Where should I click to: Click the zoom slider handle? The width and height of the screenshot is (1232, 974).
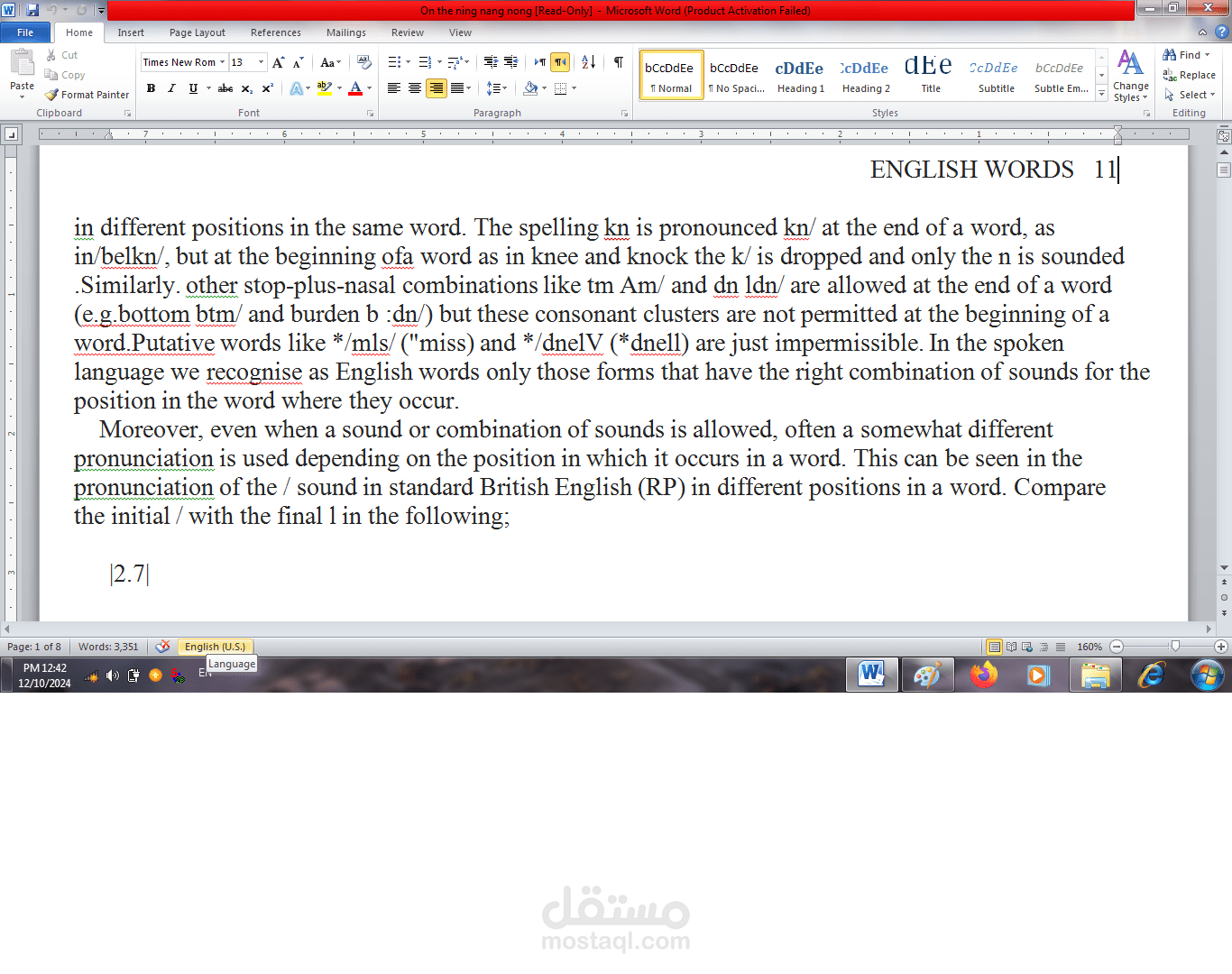pyautogui.click(x=1175, y=647)
